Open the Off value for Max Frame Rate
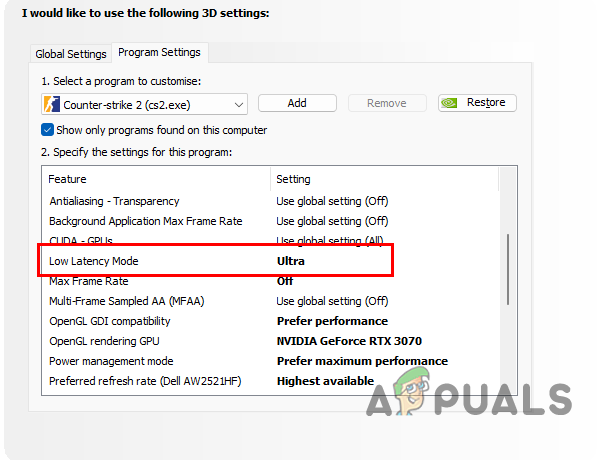 (x=285, y=281)
